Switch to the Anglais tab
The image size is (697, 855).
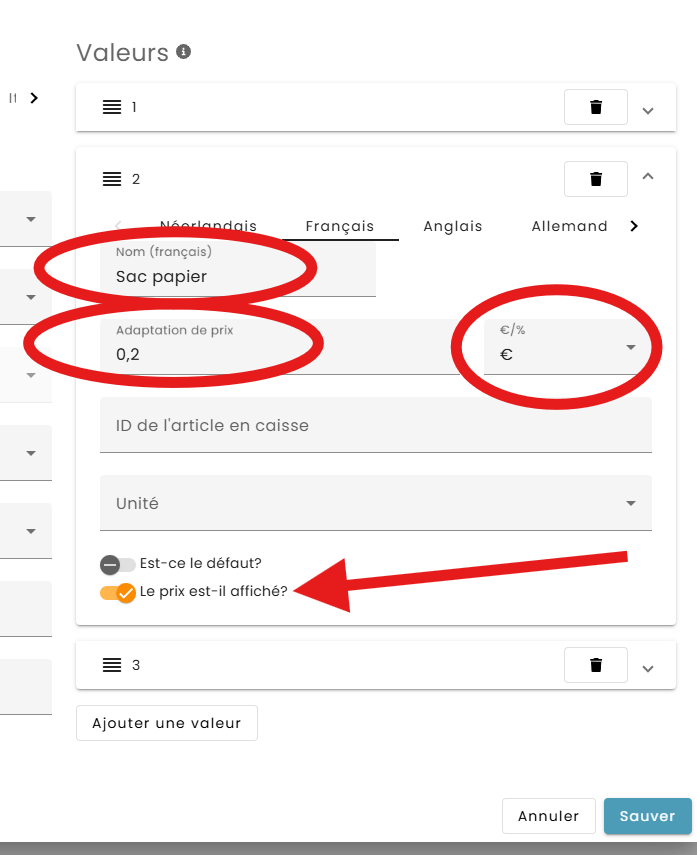453,226
